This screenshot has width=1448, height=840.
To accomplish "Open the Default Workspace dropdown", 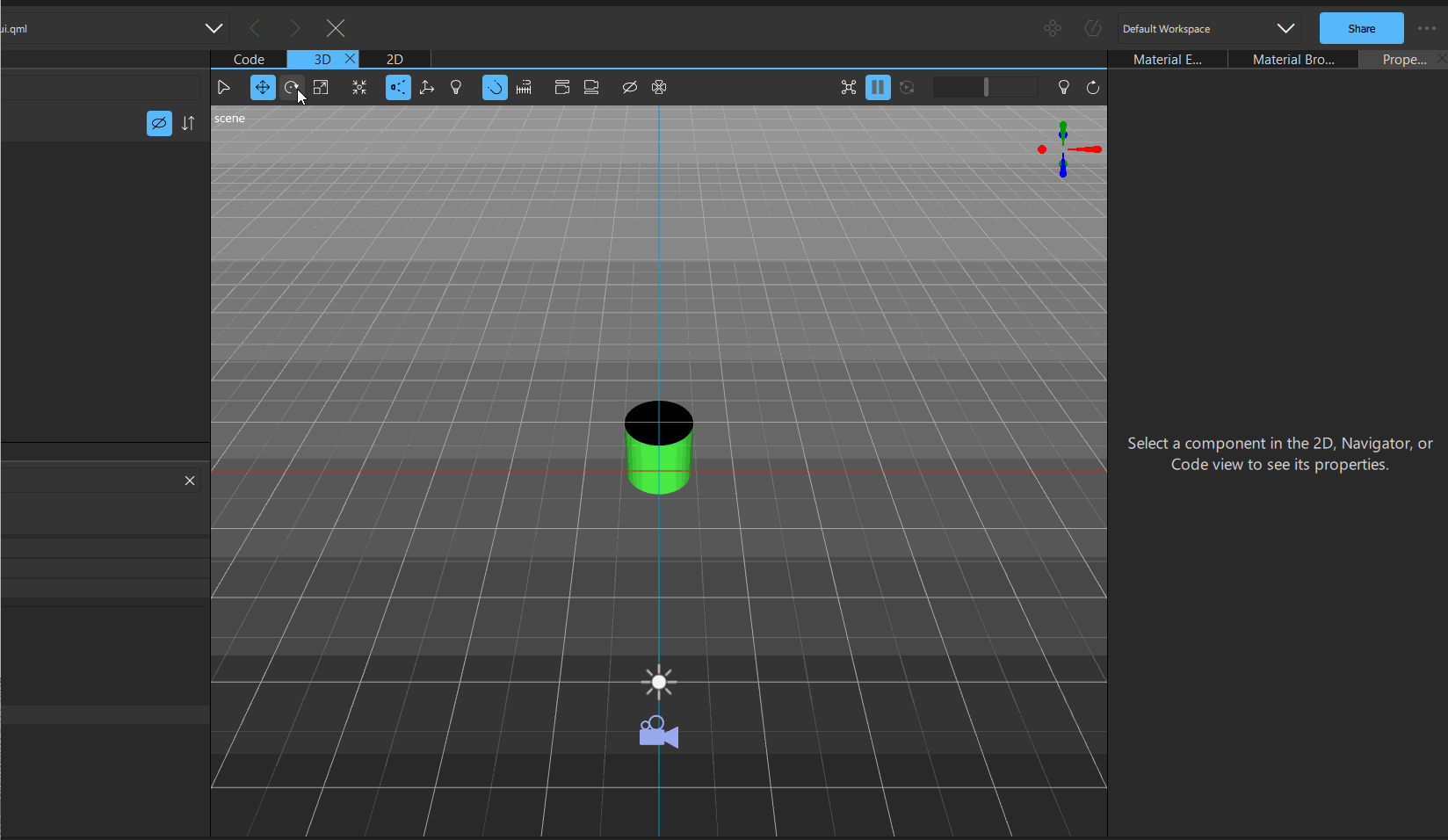I will pyautogui.click(x=1209, y=28).
